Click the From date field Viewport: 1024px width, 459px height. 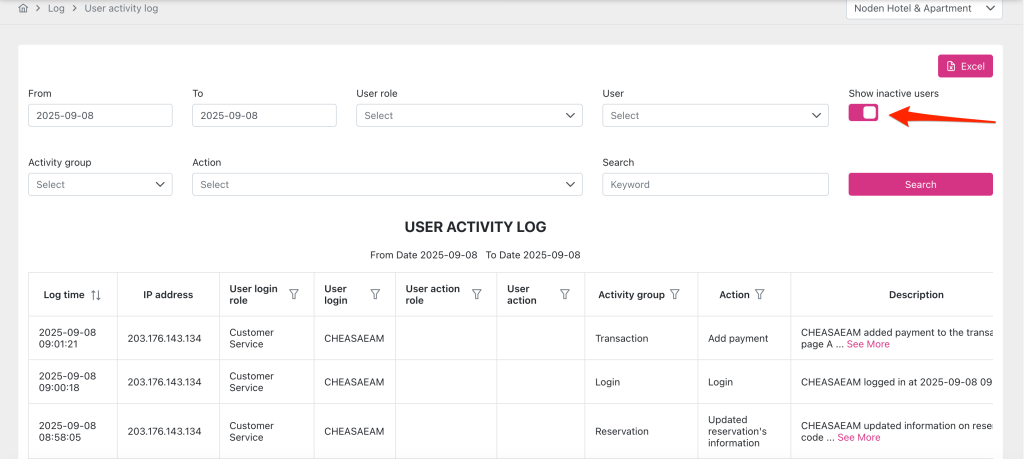tap(100, 116)
